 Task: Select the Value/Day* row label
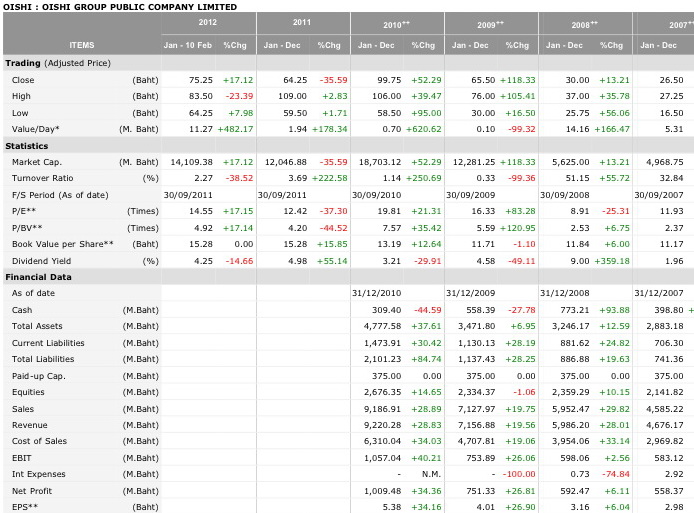[36, 129]
